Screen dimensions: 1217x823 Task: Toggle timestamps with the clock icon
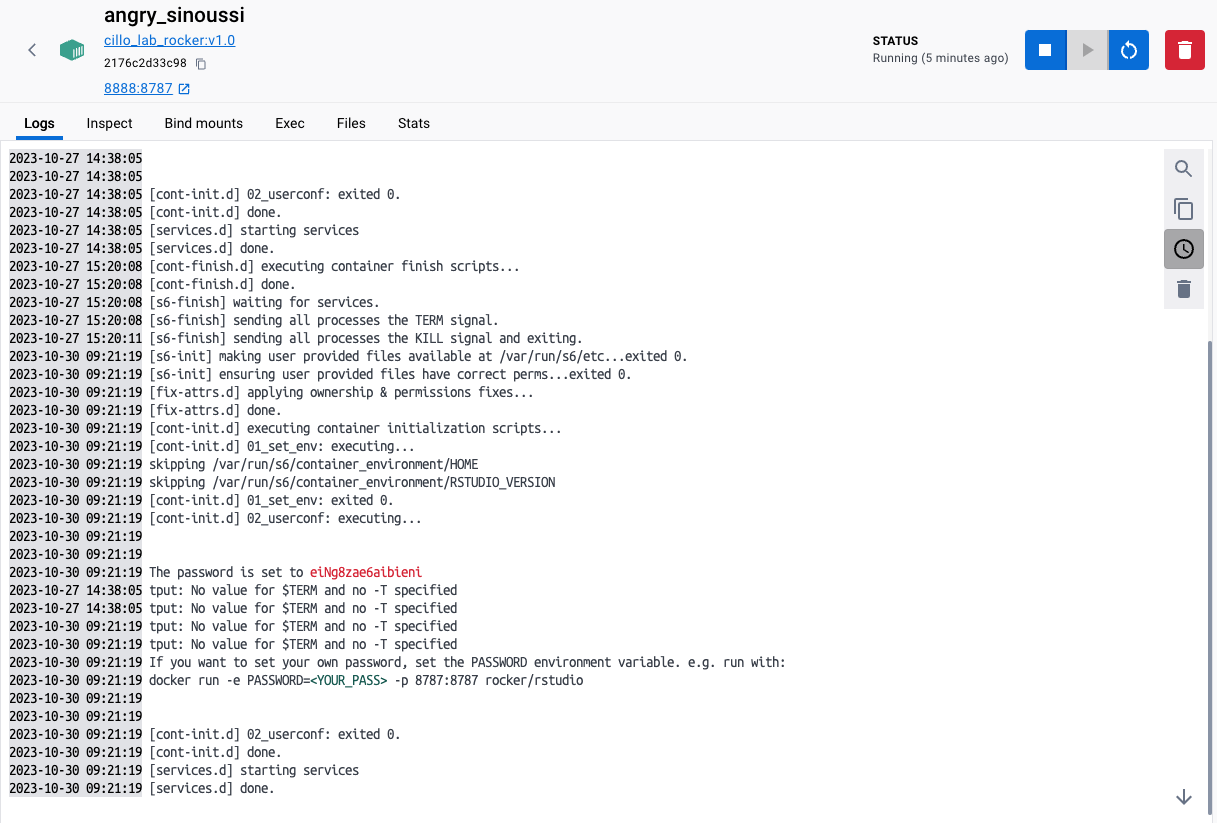tap(1184, 249)
